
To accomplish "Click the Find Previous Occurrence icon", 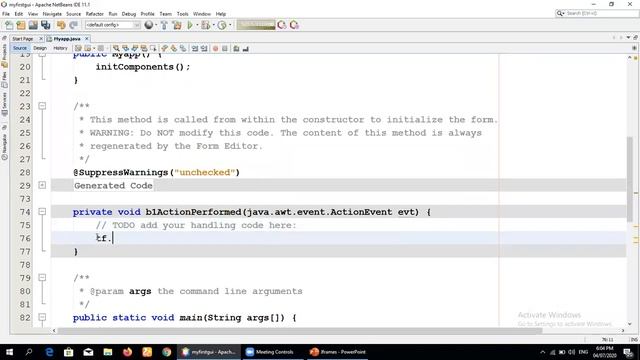I will pos(125,49).
